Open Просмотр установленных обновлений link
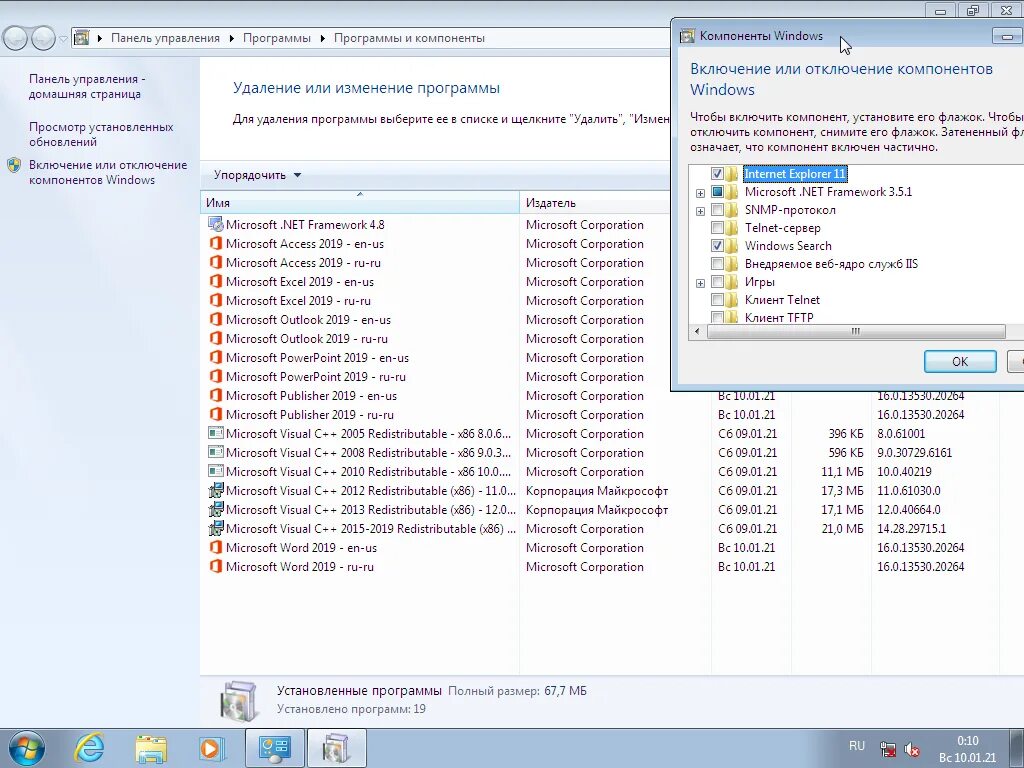This screenshot has height=768, width=1024. 101,134
